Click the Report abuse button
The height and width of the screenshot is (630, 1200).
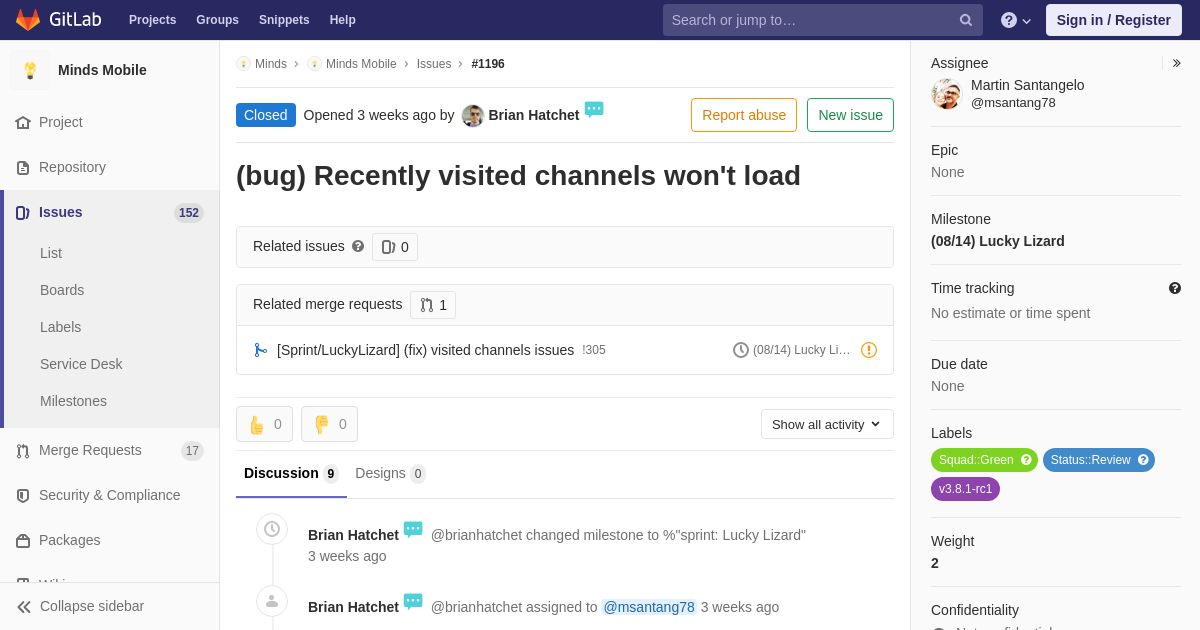coord(744,115)
